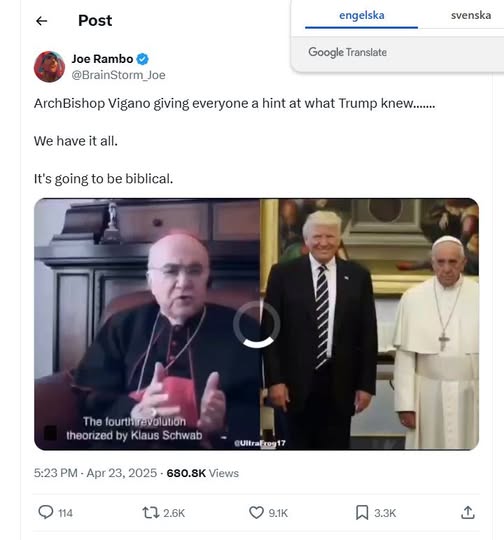Click the 680.8K Views count
Image resolution: width=504 pixels, height=540 pixels.
point(203,473)
